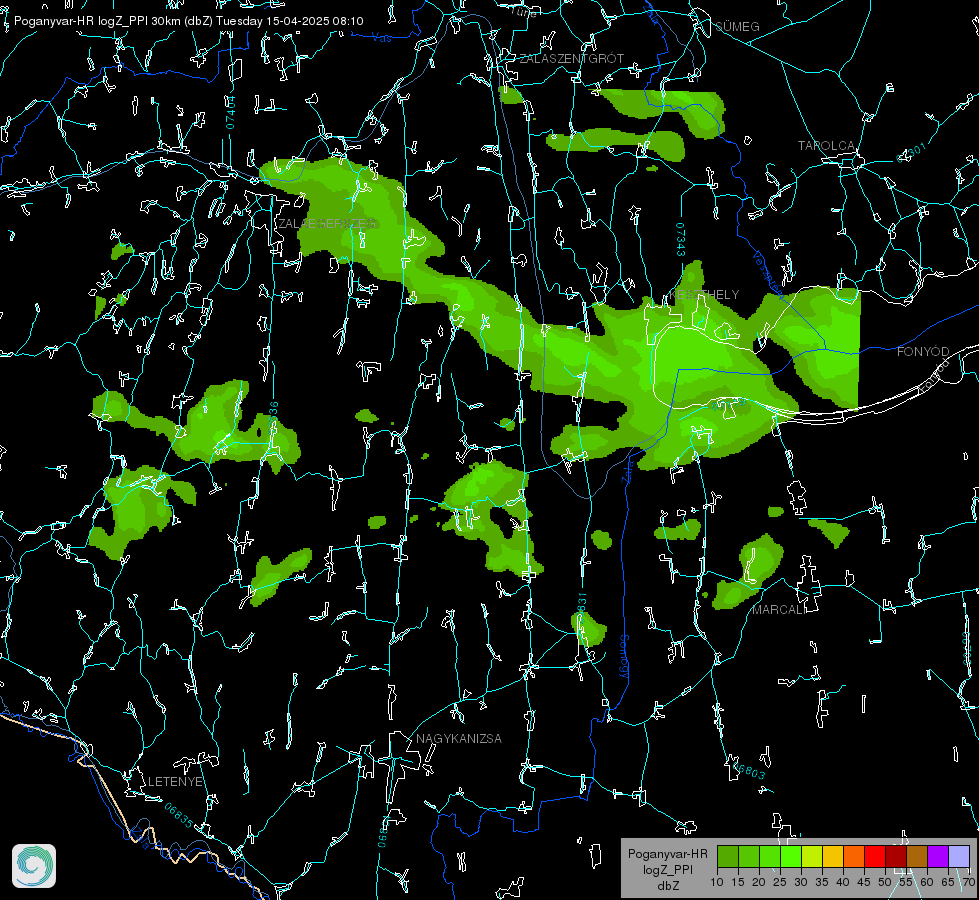
Task: Click the logZ_PPI text in the legend
Action: point(667,870)
